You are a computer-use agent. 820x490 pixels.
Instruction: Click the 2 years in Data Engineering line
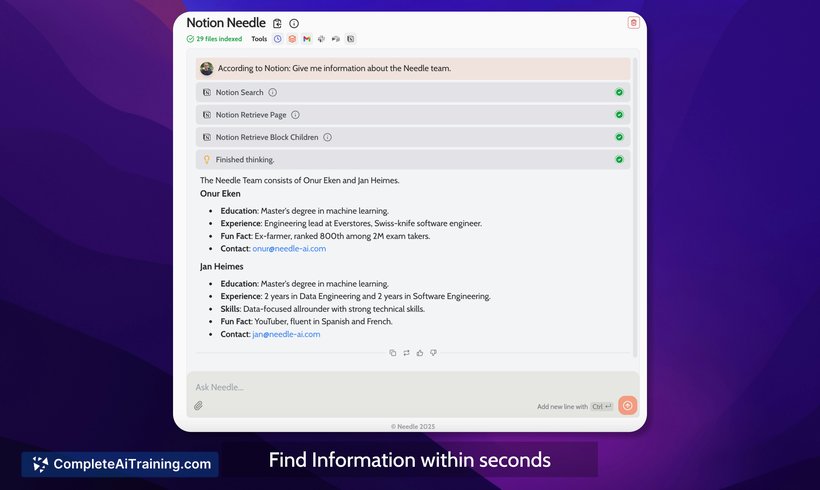click(355, 297)
